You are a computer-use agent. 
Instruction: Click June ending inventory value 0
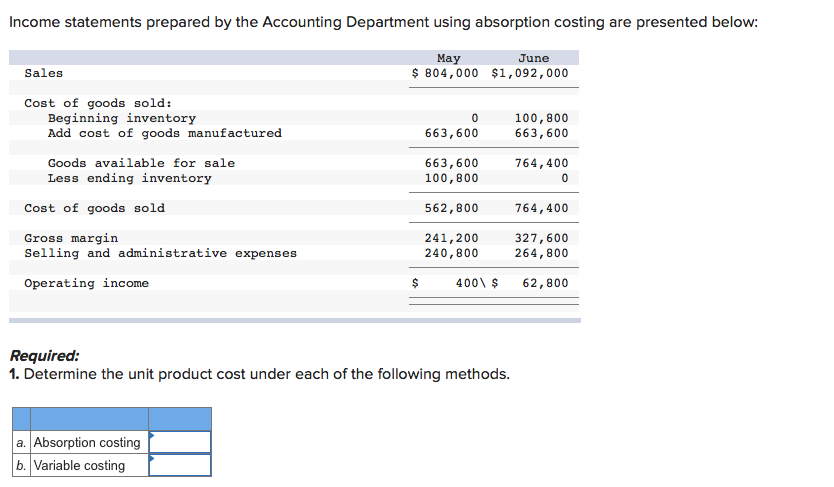coord(564,178)
